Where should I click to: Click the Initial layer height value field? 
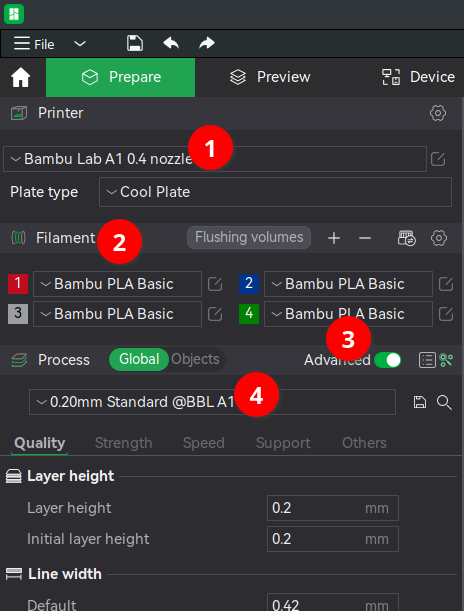coord(333,539)
